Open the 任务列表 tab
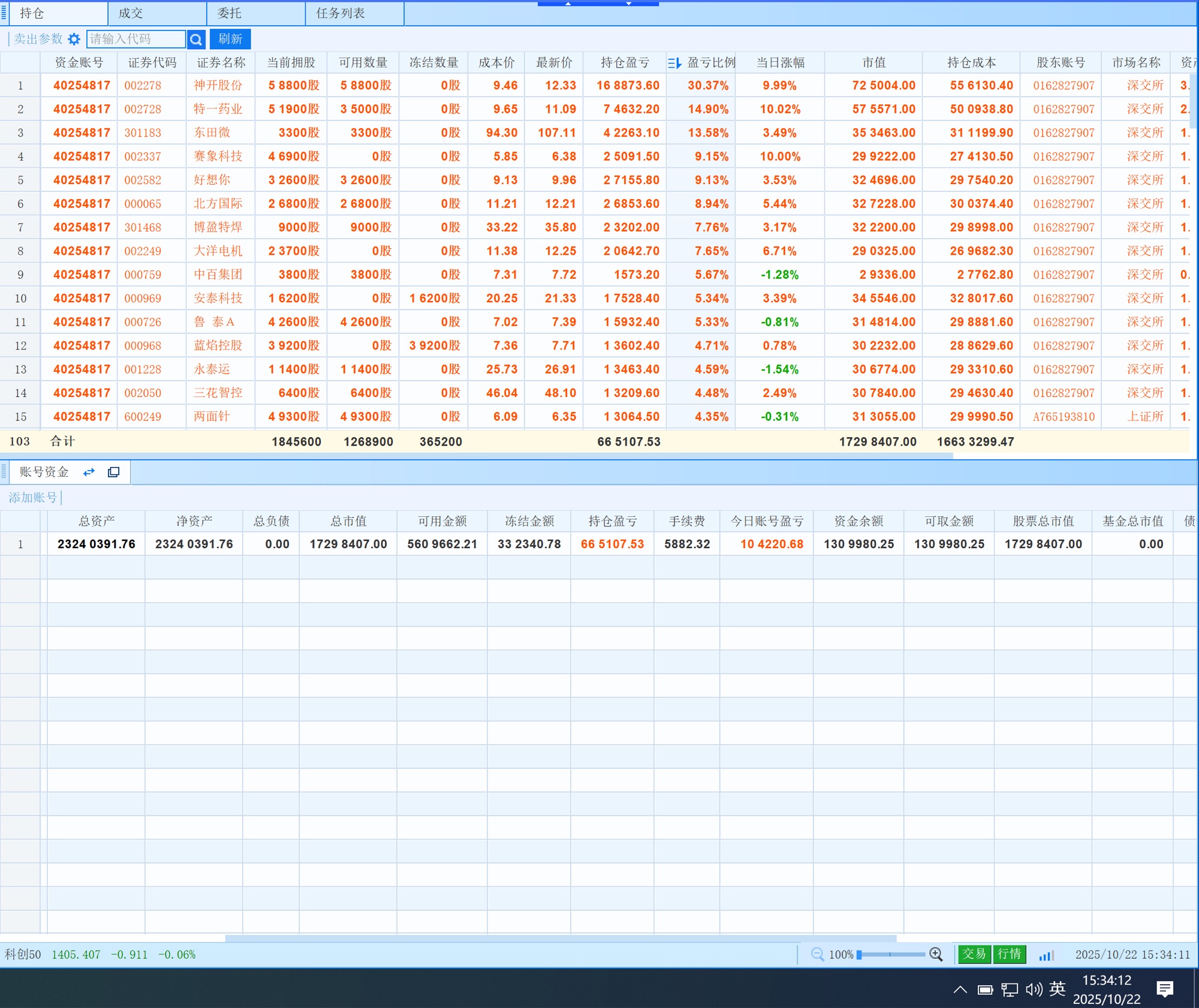 click(x=341, y=13)
